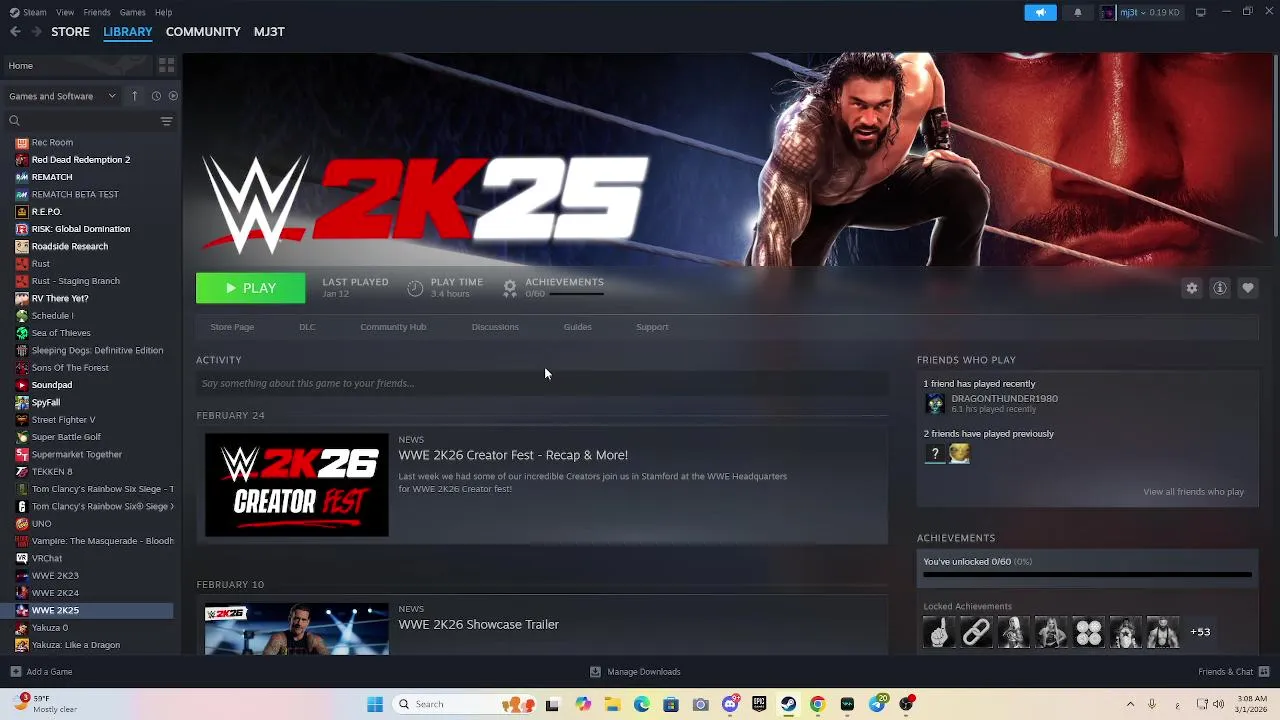The width and height of the screenshot is (1280, 720).
Task: Click the chain link locked achievement icon
Action: coord(976,633)
